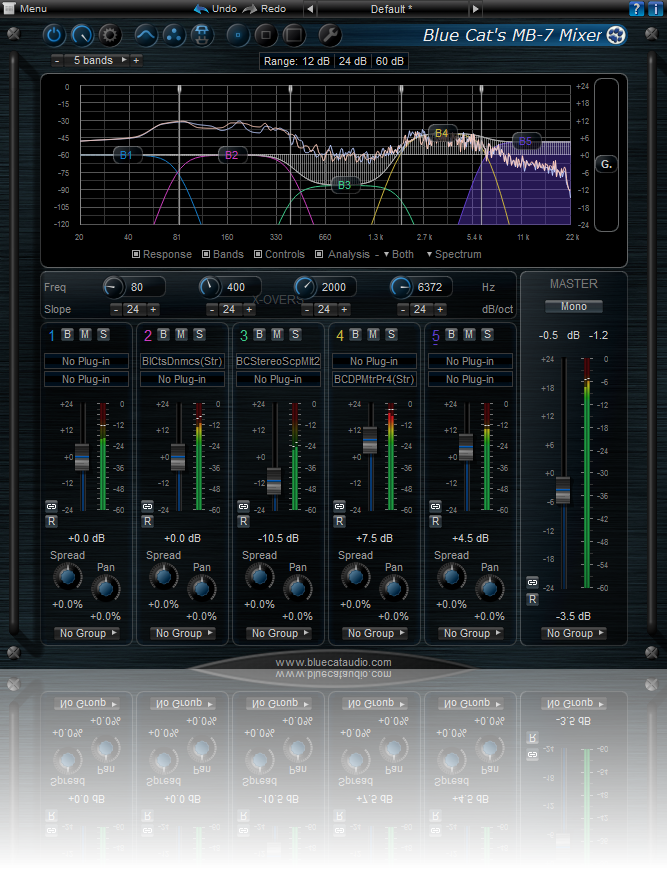Screen dimensions: 667x869
Task: Open the master No Group dropdown
Action: pos(574,633)
